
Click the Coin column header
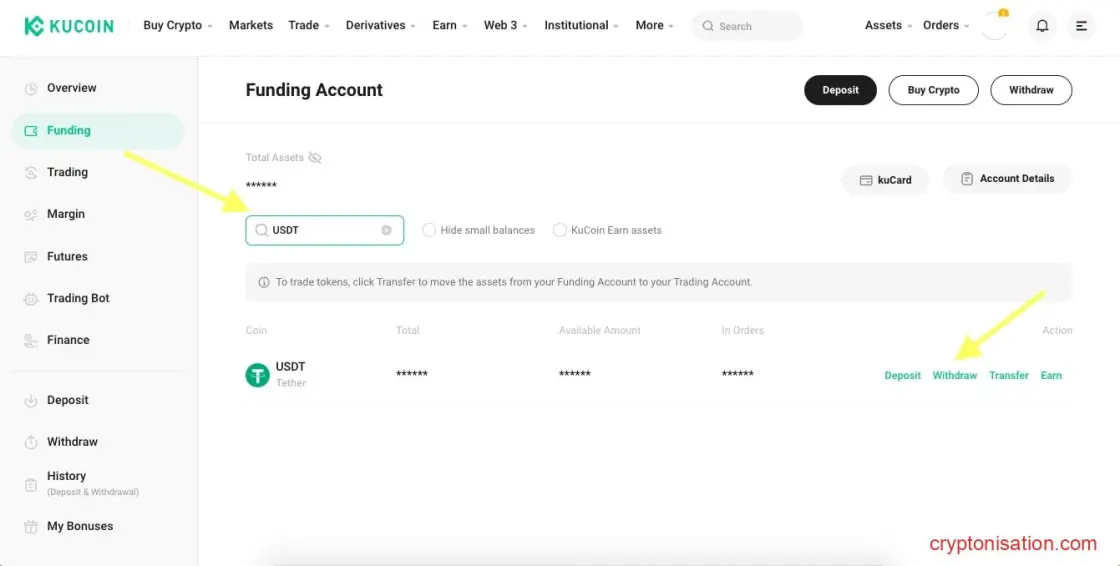click(x=256, y=330)
